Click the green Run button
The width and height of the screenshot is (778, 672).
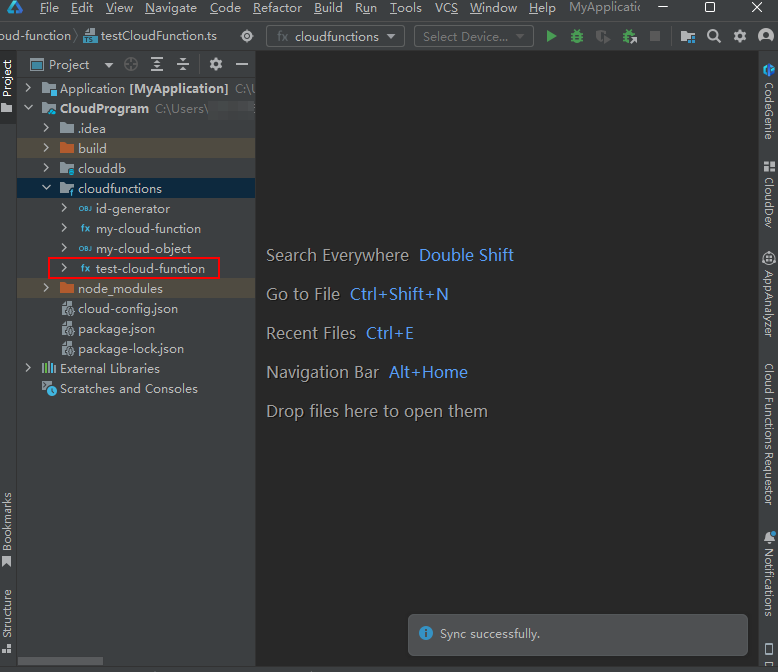[551, 36]
